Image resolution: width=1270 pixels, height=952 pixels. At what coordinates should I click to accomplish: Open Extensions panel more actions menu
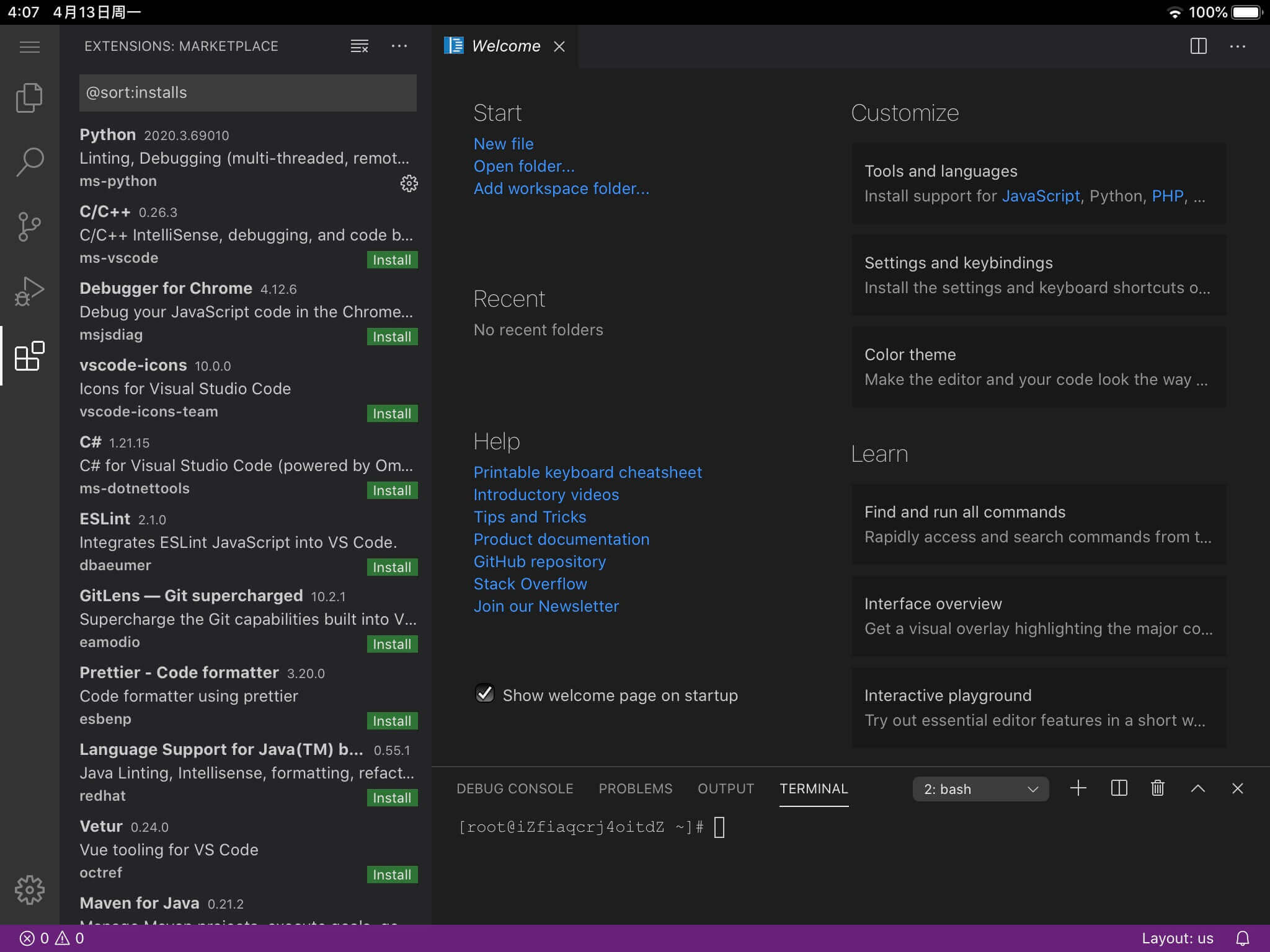399,46
